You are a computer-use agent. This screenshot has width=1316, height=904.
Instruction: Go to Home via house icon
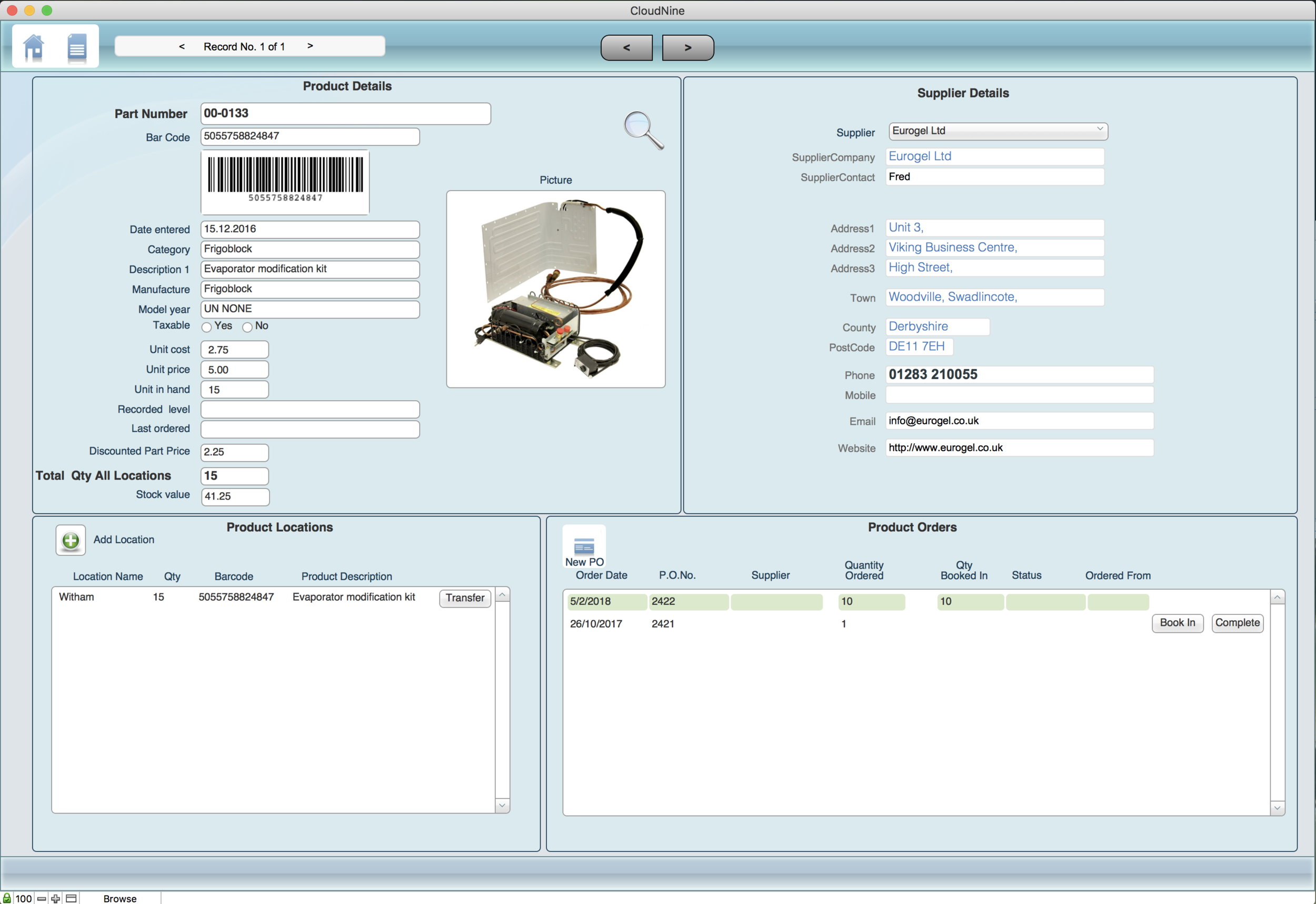tap(34, 47)
